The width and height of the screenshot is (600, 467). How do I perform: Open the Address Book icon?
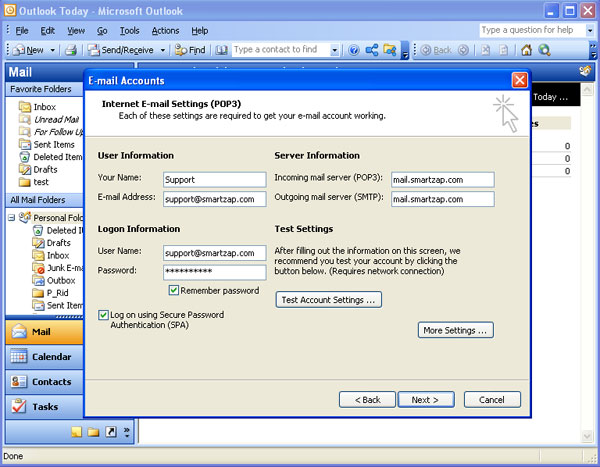pyautogui.click(x=221, y=50)
